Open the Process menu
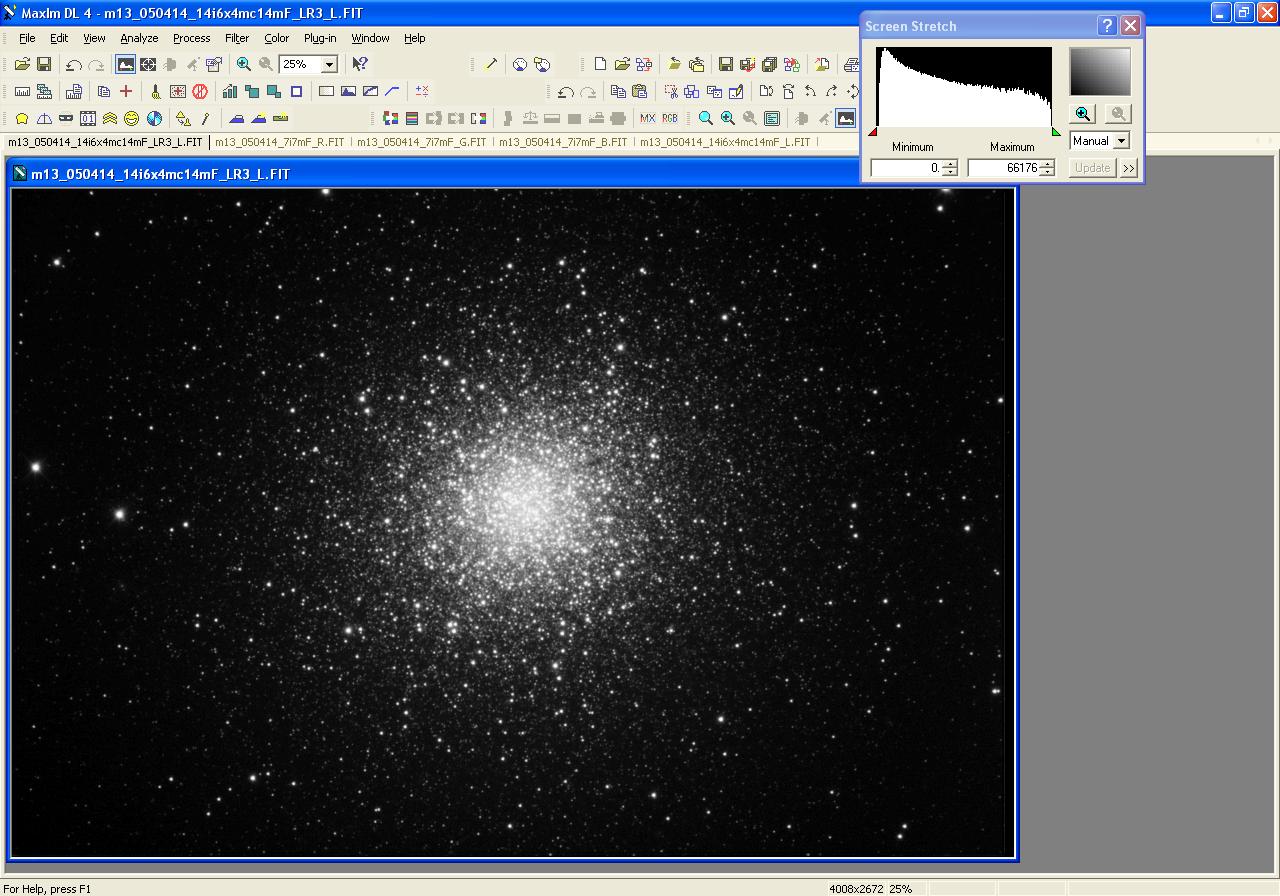The image size is (1280, 896). coord(191,38)
